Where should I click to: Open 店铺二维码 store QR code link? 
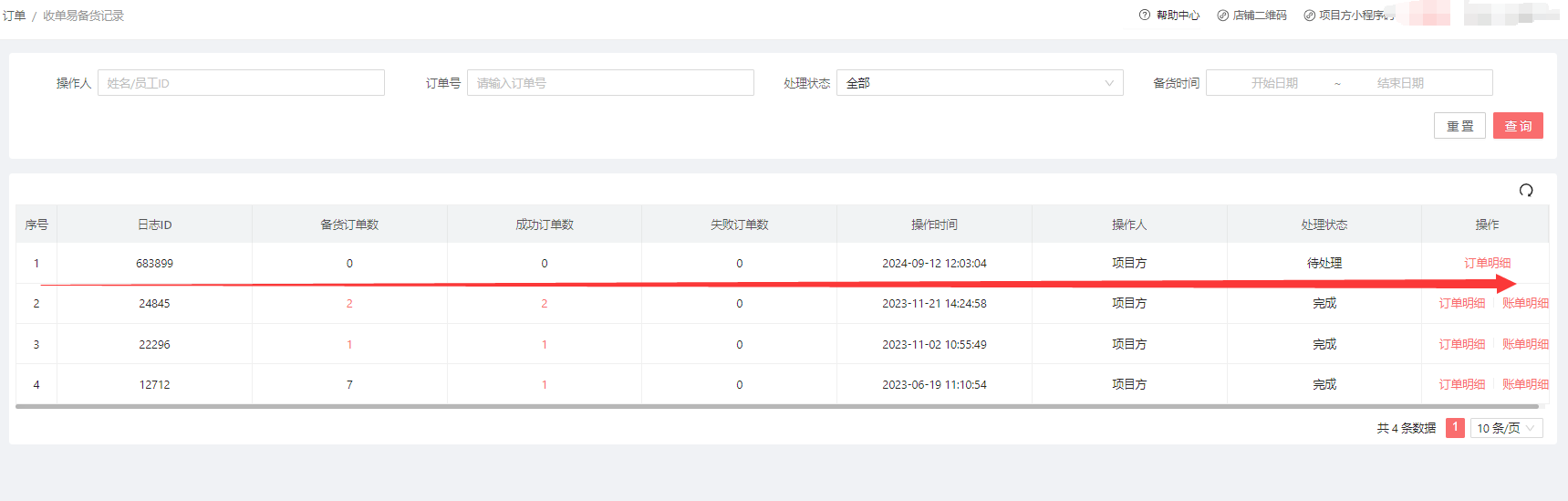(1251, 16)
